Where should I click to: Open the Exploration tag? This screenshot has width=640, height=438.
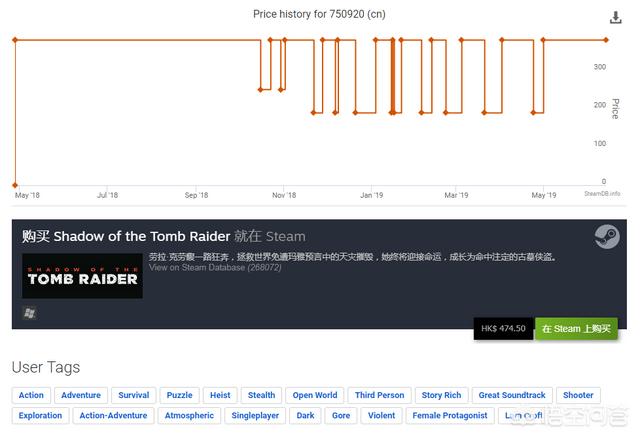click(40, 416)
